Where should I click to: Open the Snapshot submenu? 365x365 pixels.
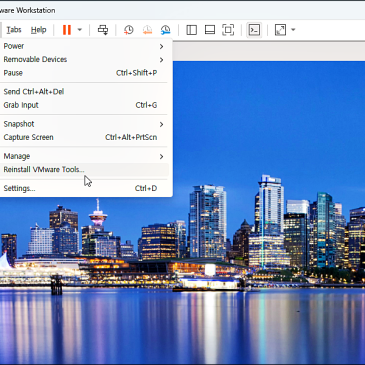coord(84,124)
